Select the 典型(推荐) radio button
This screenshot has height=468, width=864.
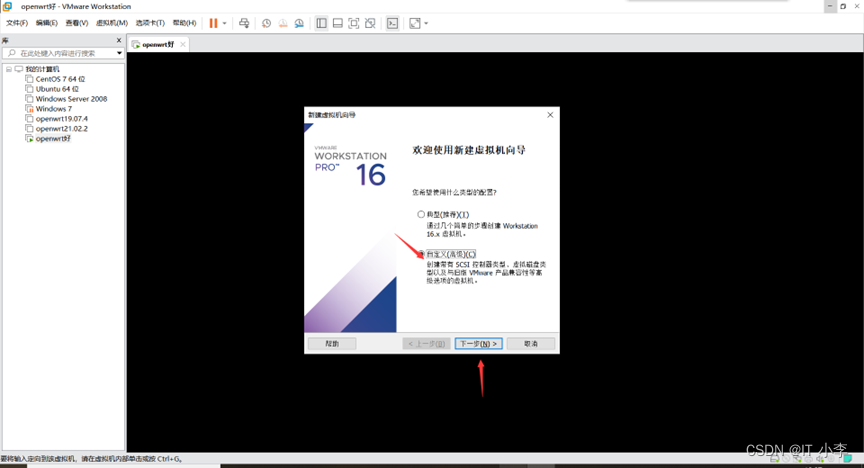(x=421, y=215)
